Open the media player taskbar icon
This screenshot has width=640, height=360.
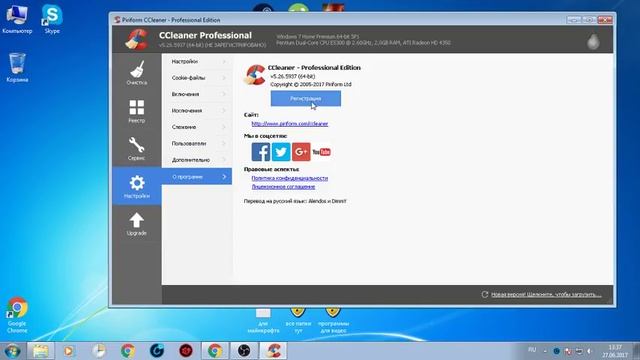[69, 351]
